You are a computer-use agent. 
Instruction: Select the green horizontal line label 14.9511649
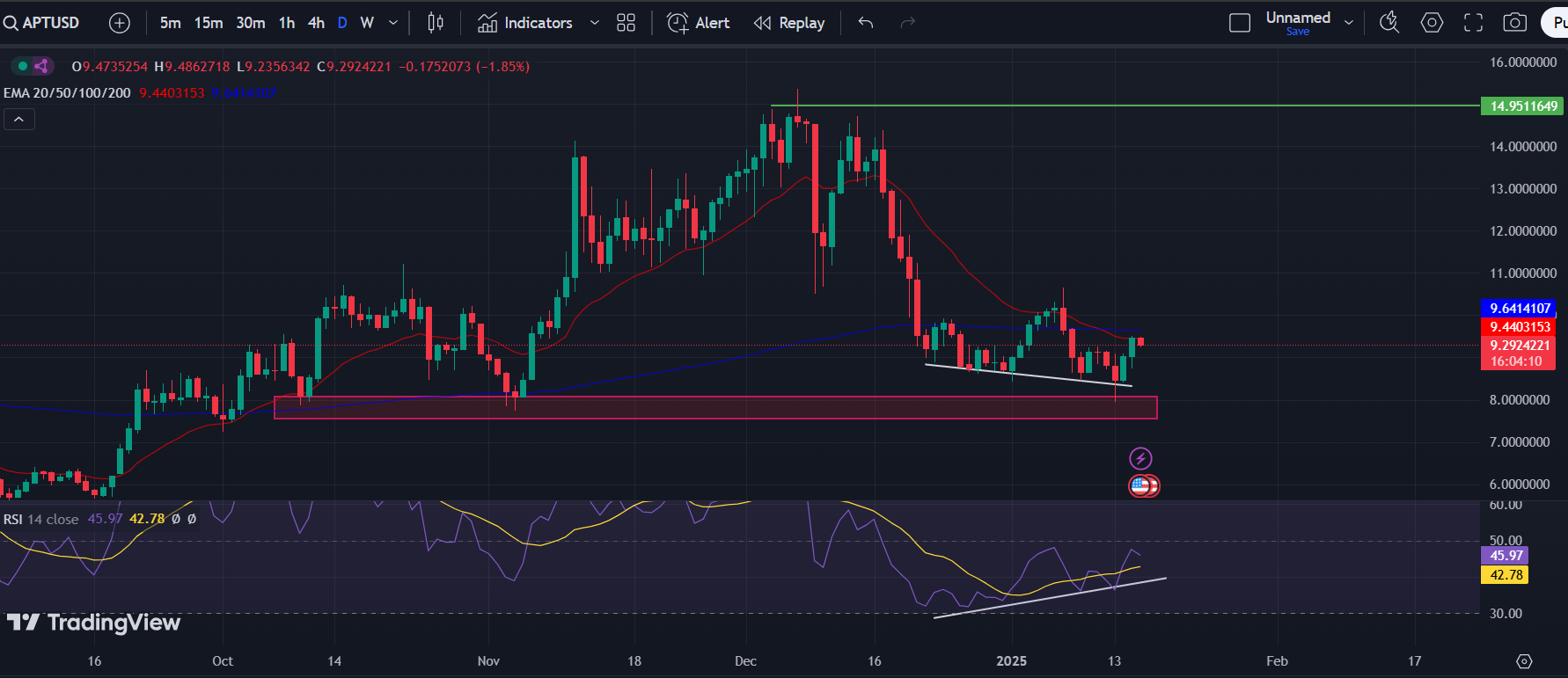tap(1524, 106)
